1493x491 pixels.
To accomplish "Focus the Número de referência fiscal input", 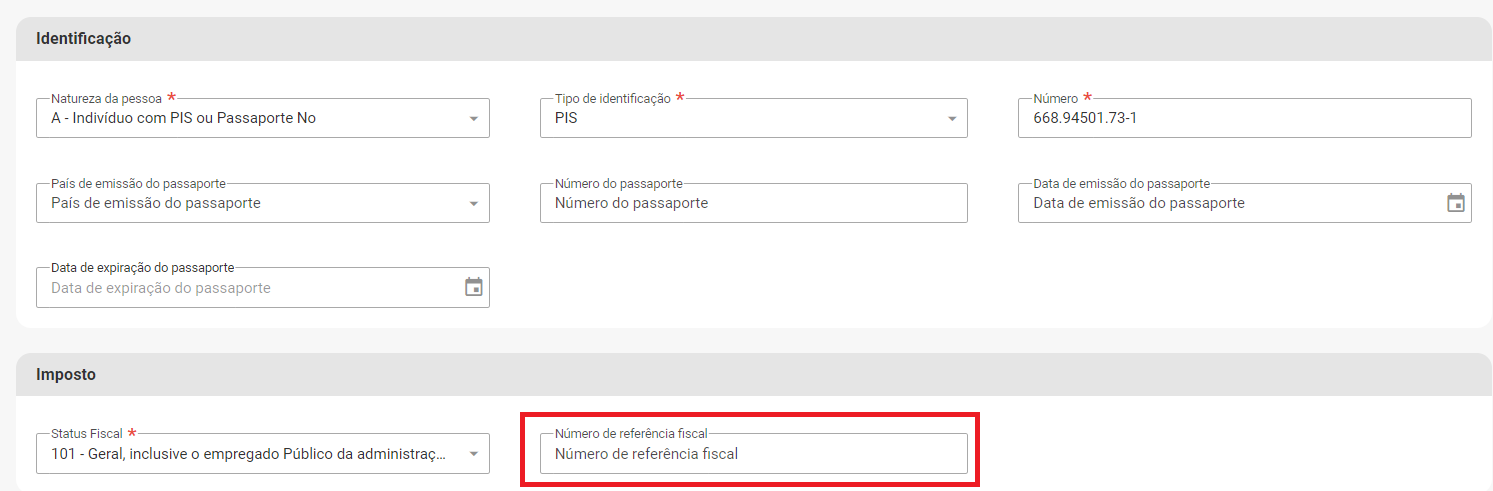I will [x=752, y=453].
